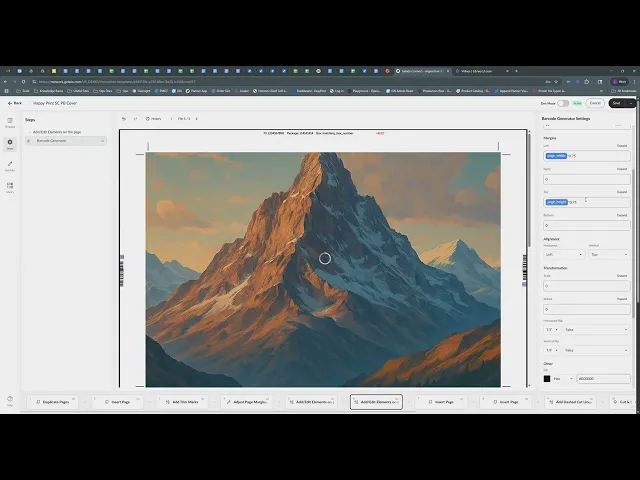Click the redo arrow above the canvas
Image resolution: width=640 pixels, height=480 pixels.
click(136, 119)
